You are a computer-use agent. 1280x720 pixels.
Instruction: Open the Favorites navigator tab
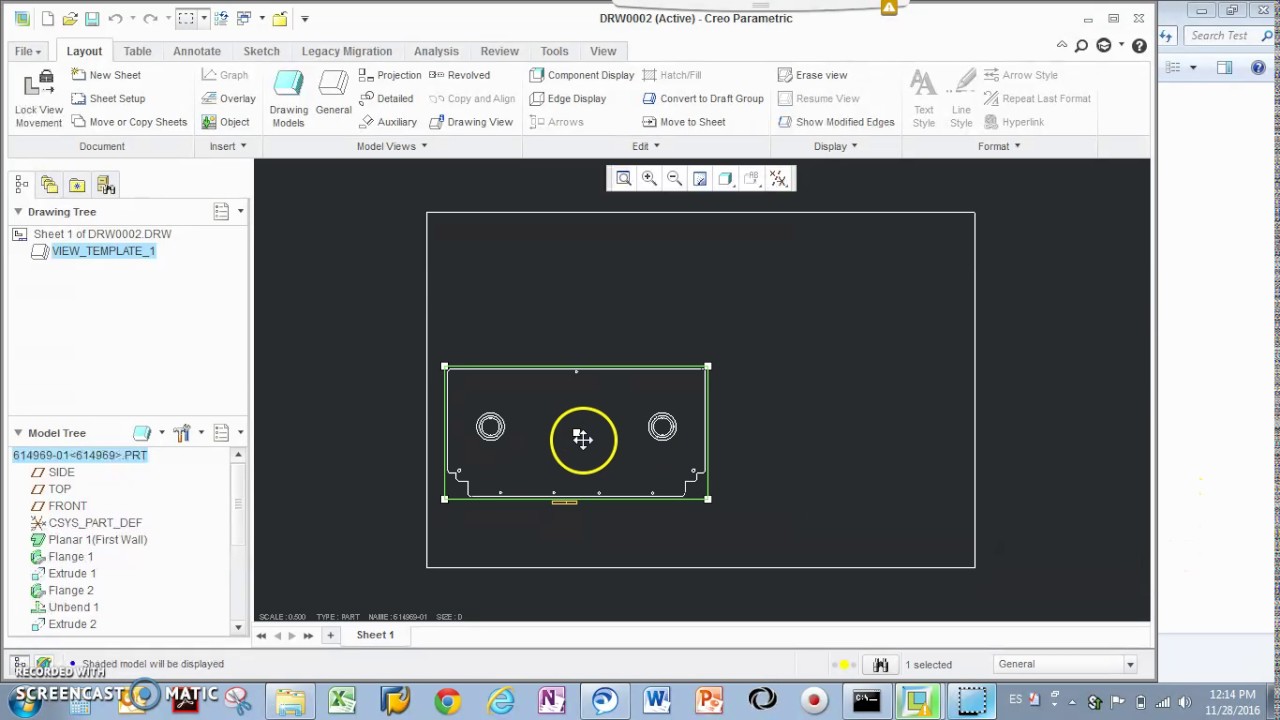point(77,185)
